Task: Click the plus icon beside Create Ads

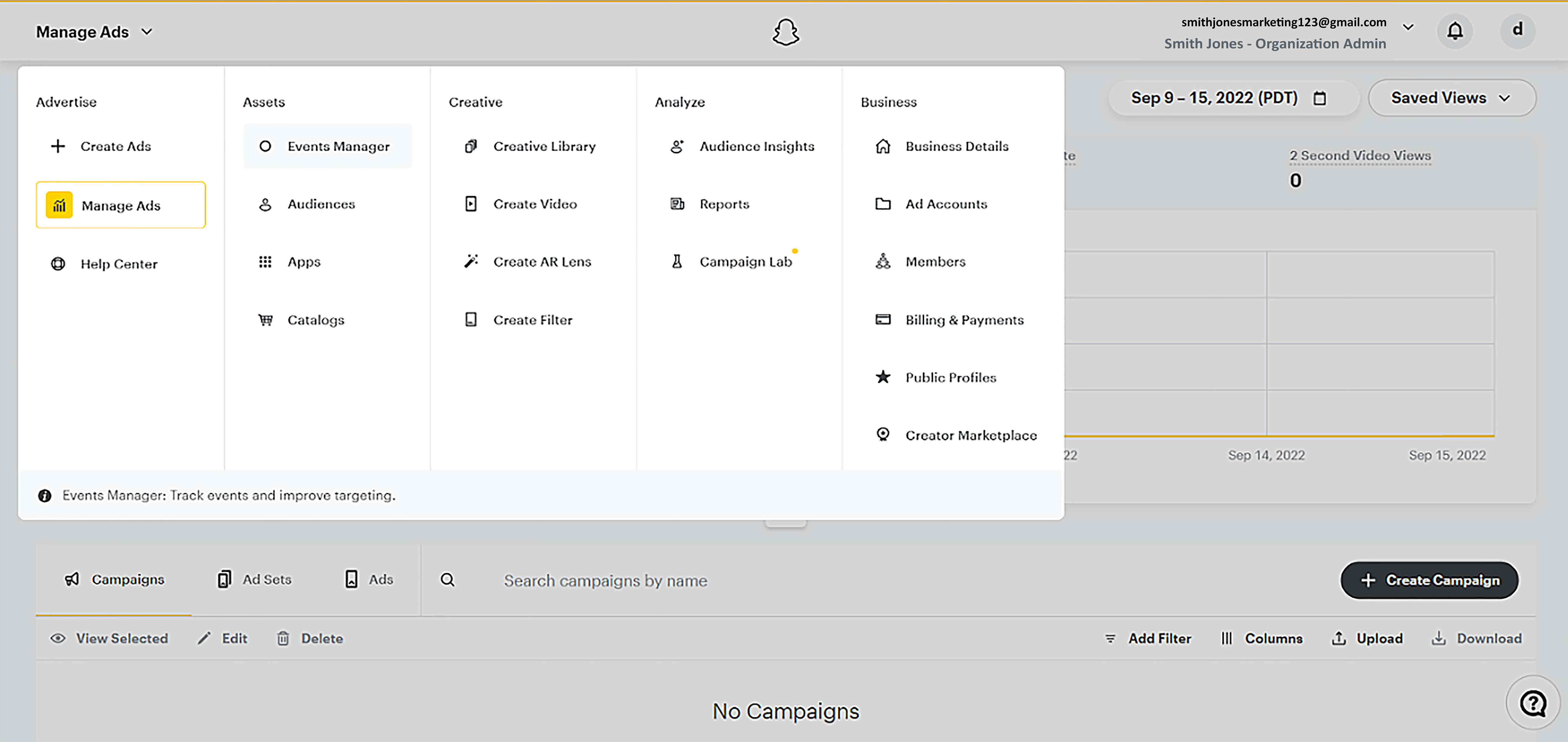Action: [x=58, y=146]
